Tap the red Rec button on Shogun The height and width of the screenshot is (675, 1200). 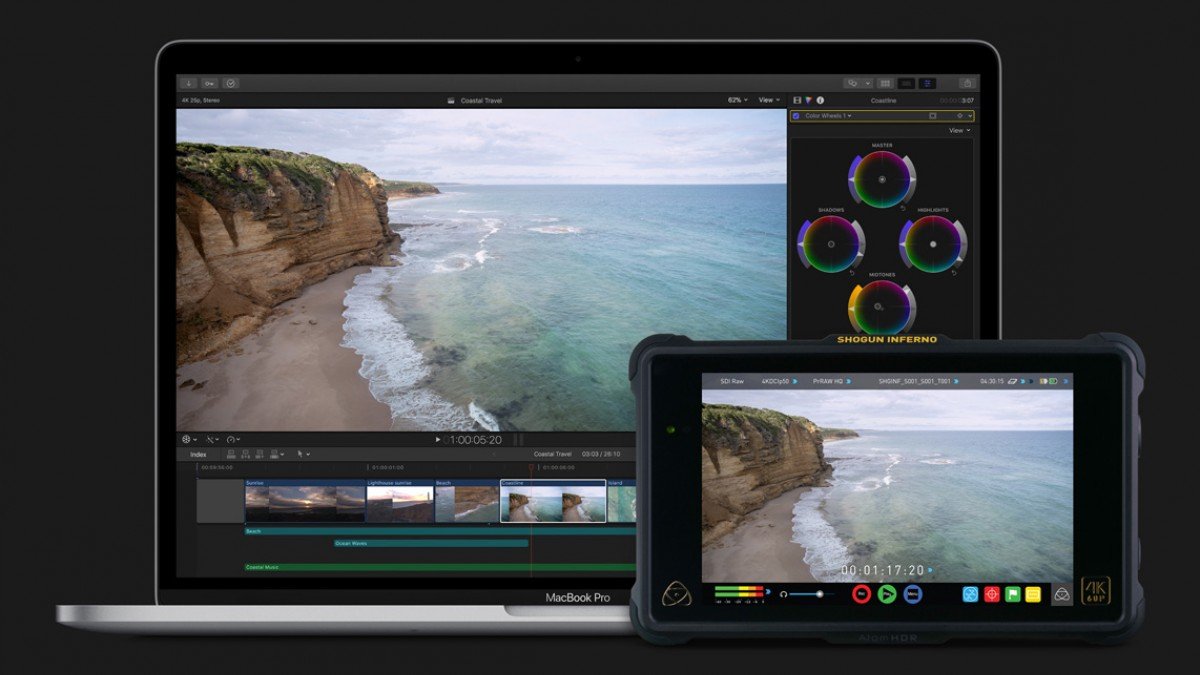pyautogui.click(x=862, y=594)
